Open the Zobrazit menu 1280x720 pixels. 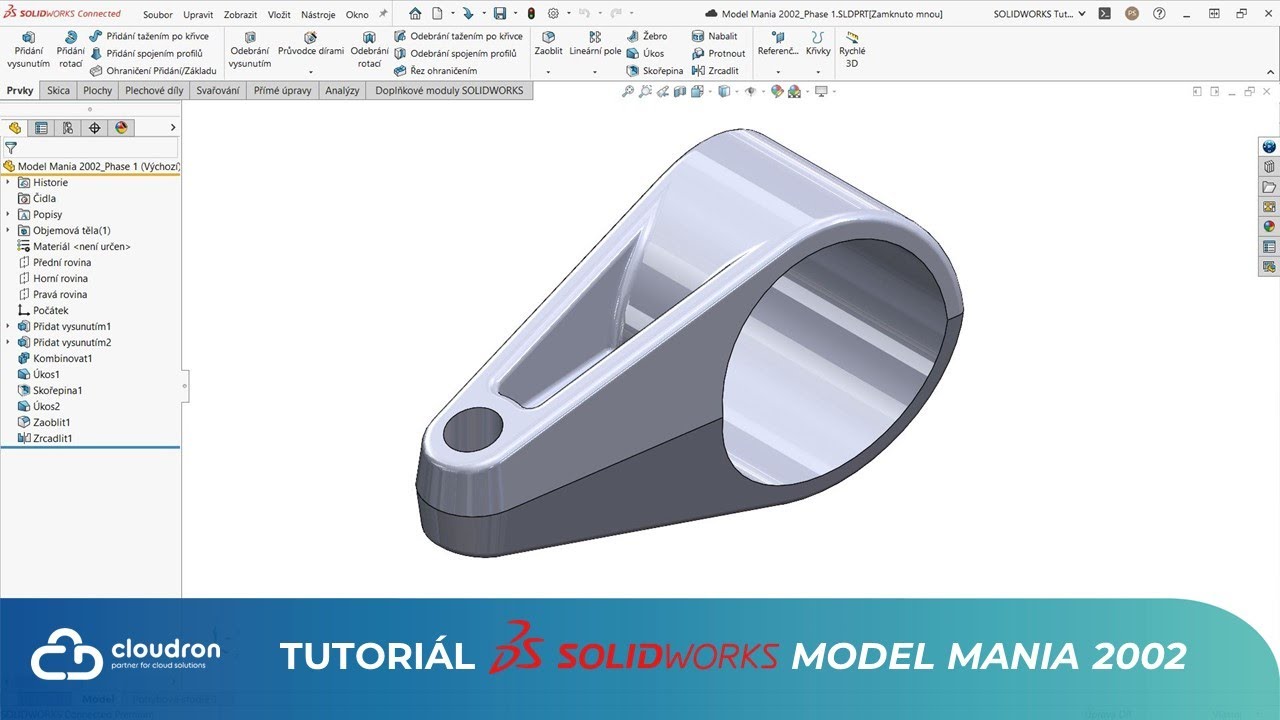point(241,15)
